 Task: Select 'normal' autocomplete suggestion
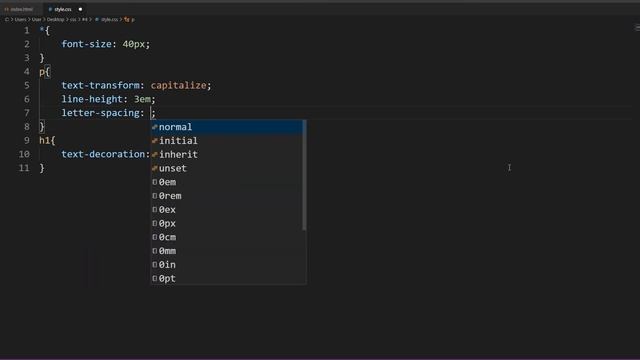coord(228,127)
